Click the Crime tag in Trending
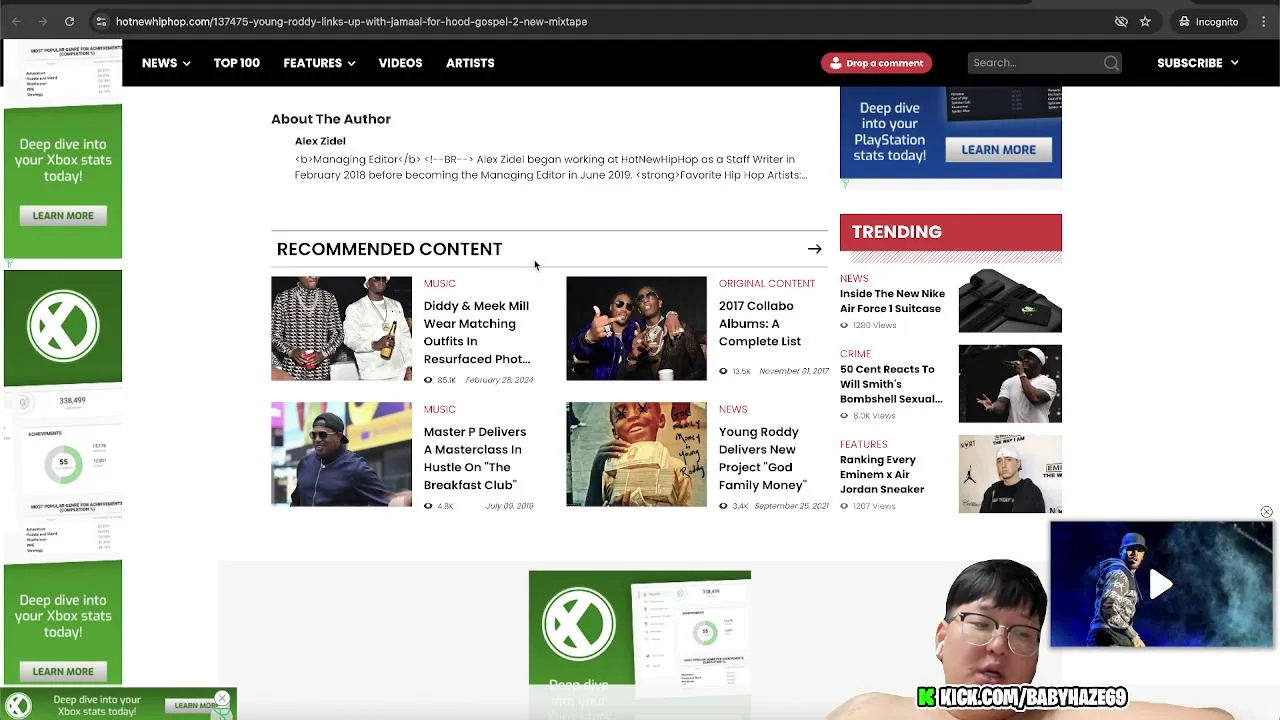Viewport: 1280px width, 720px height. [855, 354]
